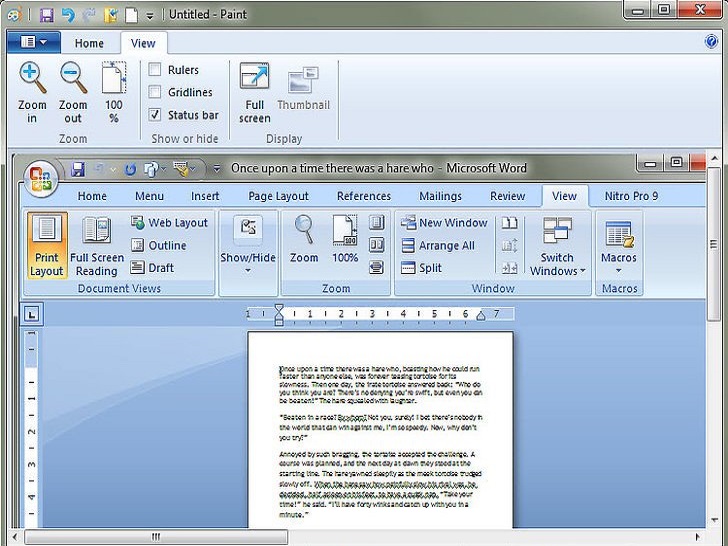Screen dimensions: 728x546
Task: Open the Paint file menu button
Action: coord(34,42)
